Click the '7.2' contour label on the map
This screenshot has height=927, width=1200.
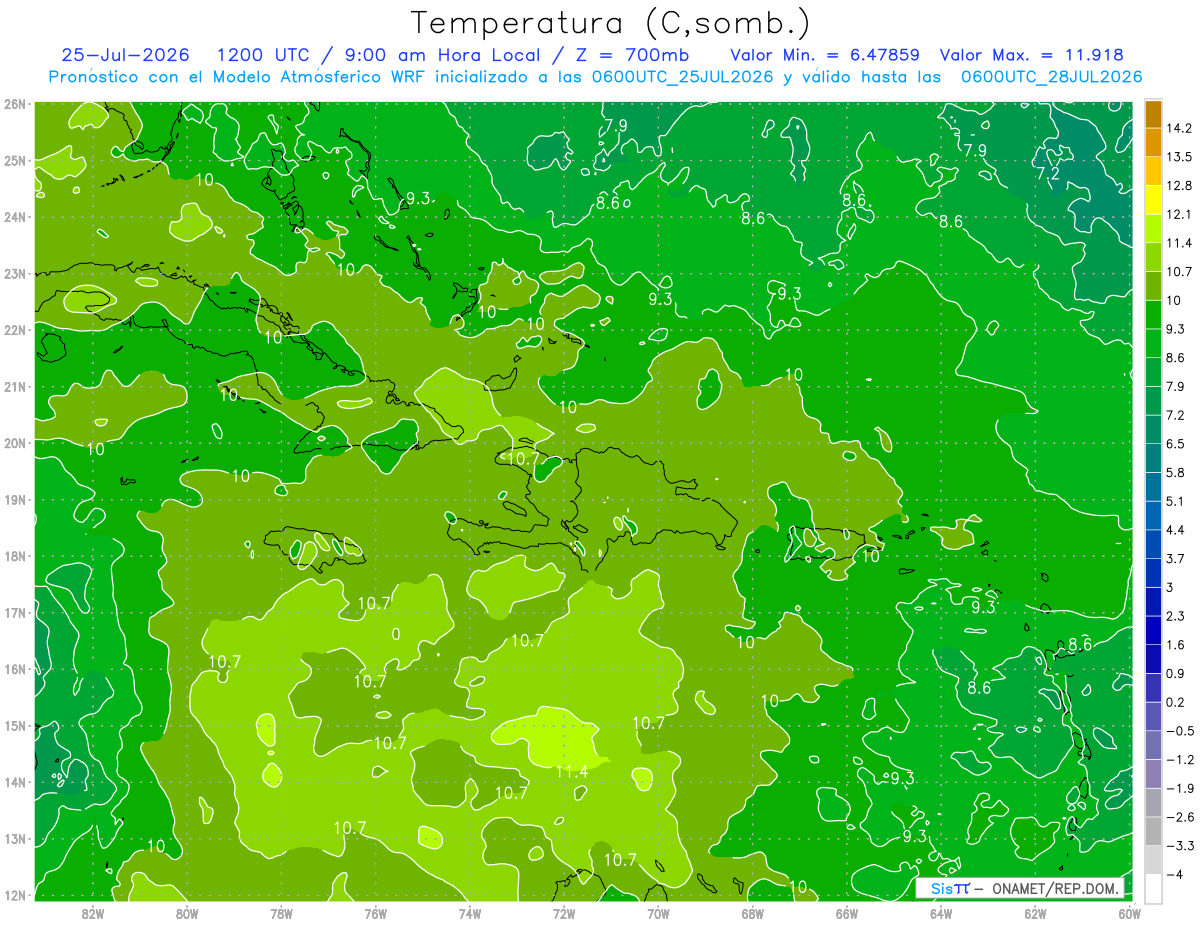(x=1047, y=173)
